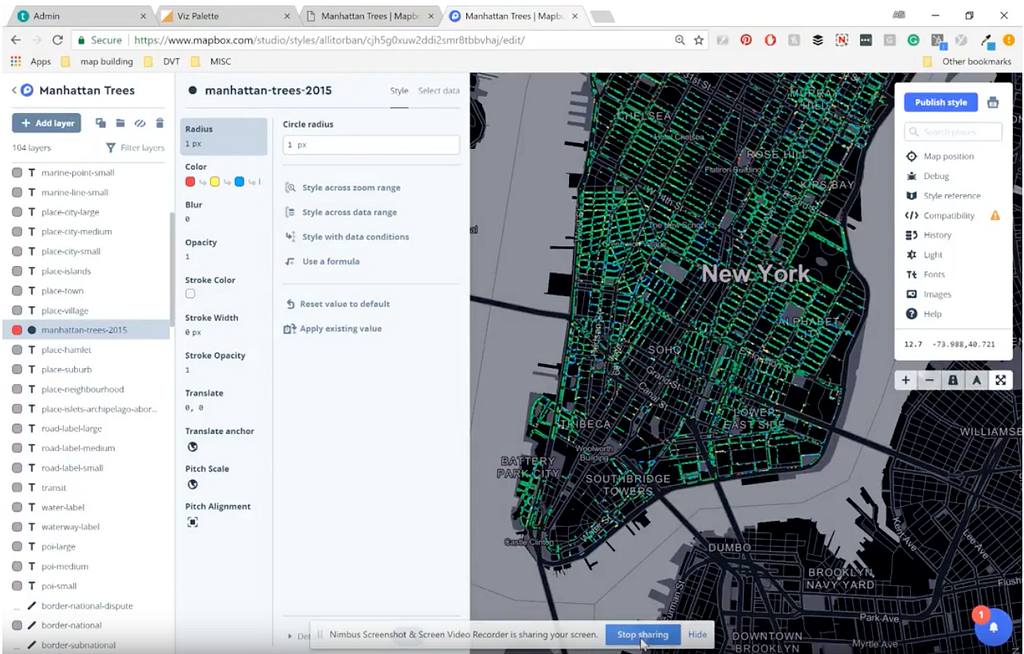Open the Fonts panel
This screenshot has width=1024, height=654.
coord(926,274)
